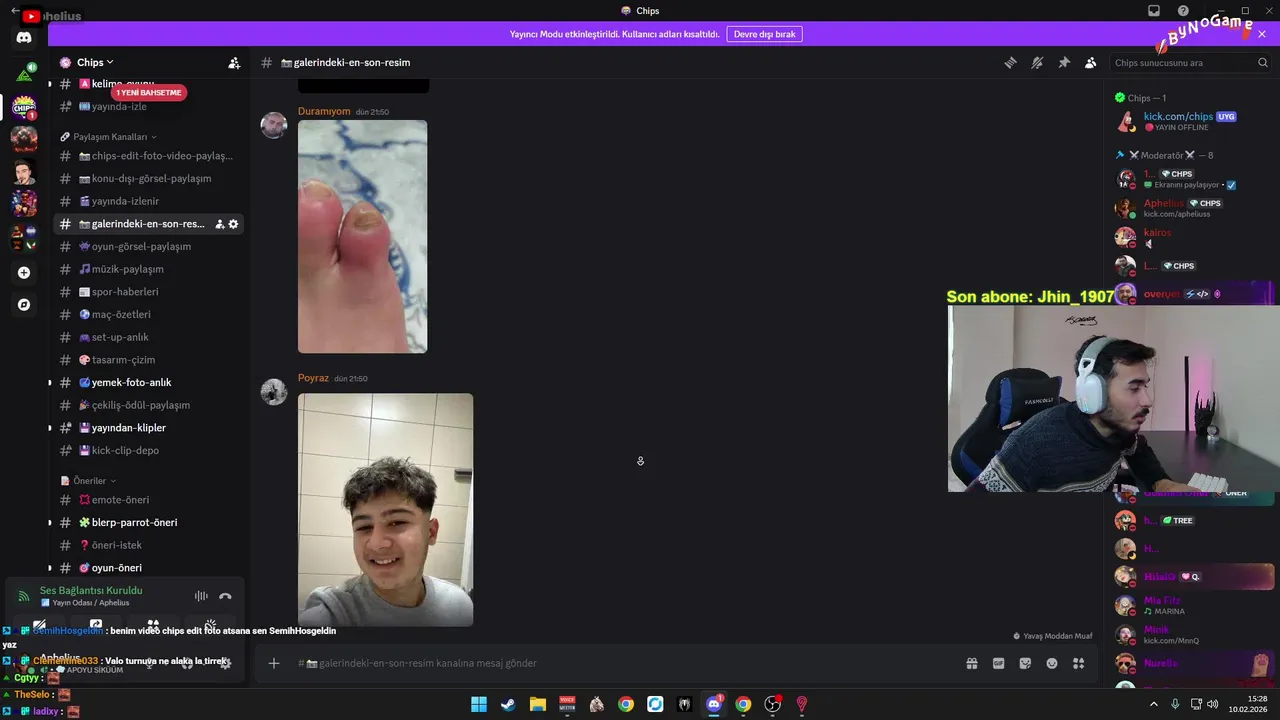
Task: Open the kick-clip-depo channel
Action: click(x=148, y=450)
